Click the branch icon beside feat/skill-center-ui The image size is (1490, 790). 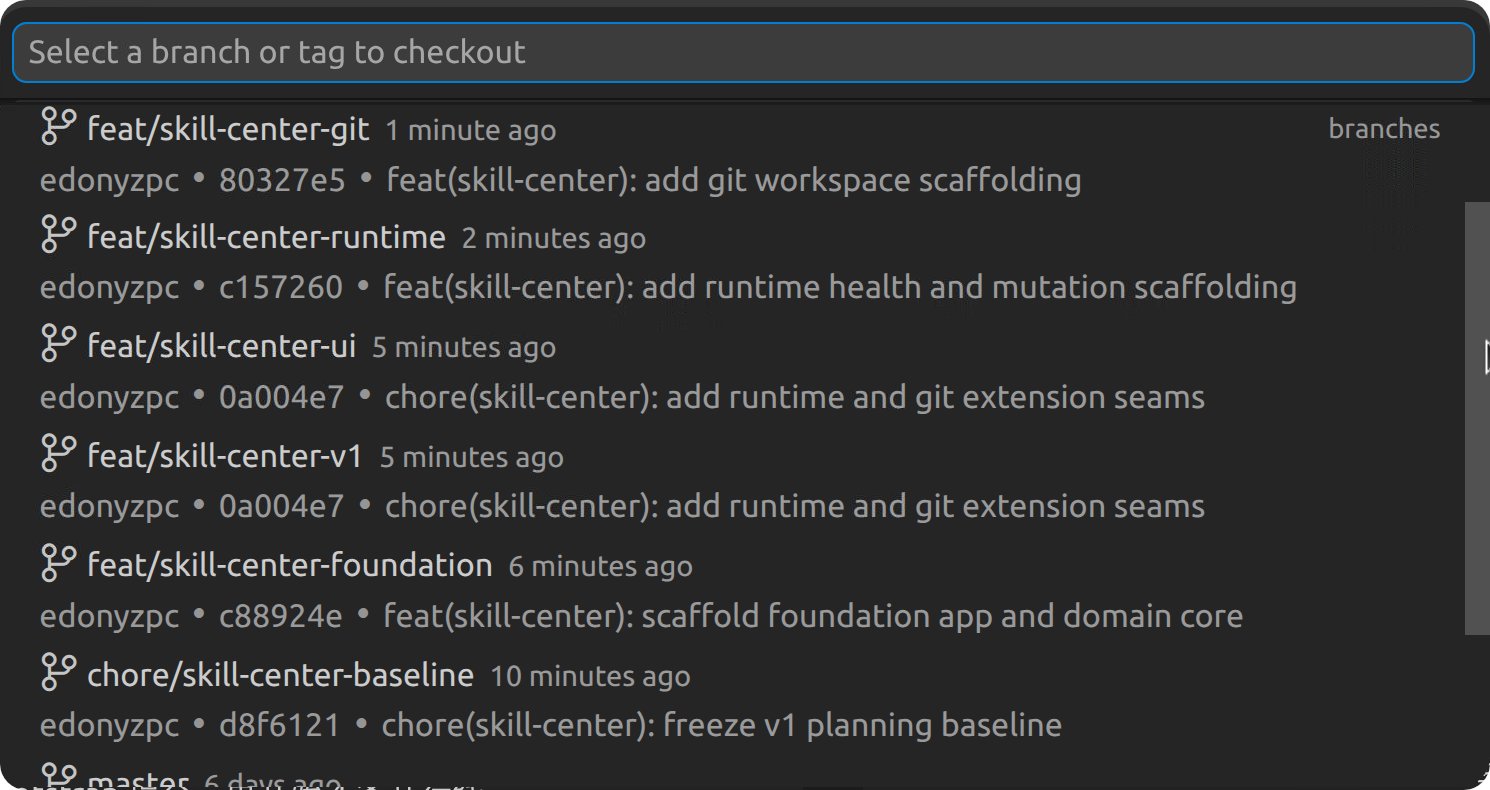(x=58, y=344)
